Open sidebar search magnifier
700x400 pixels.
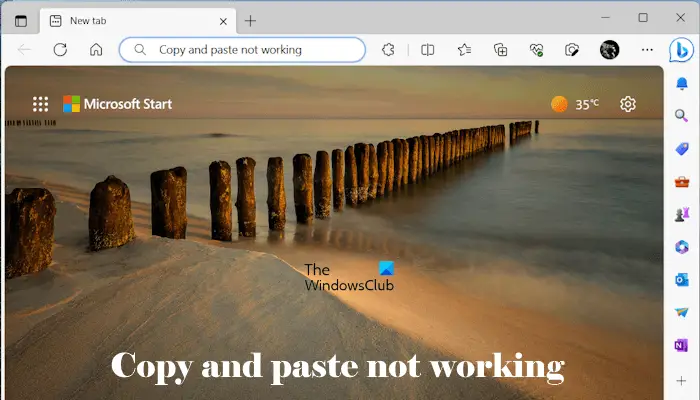681,116
